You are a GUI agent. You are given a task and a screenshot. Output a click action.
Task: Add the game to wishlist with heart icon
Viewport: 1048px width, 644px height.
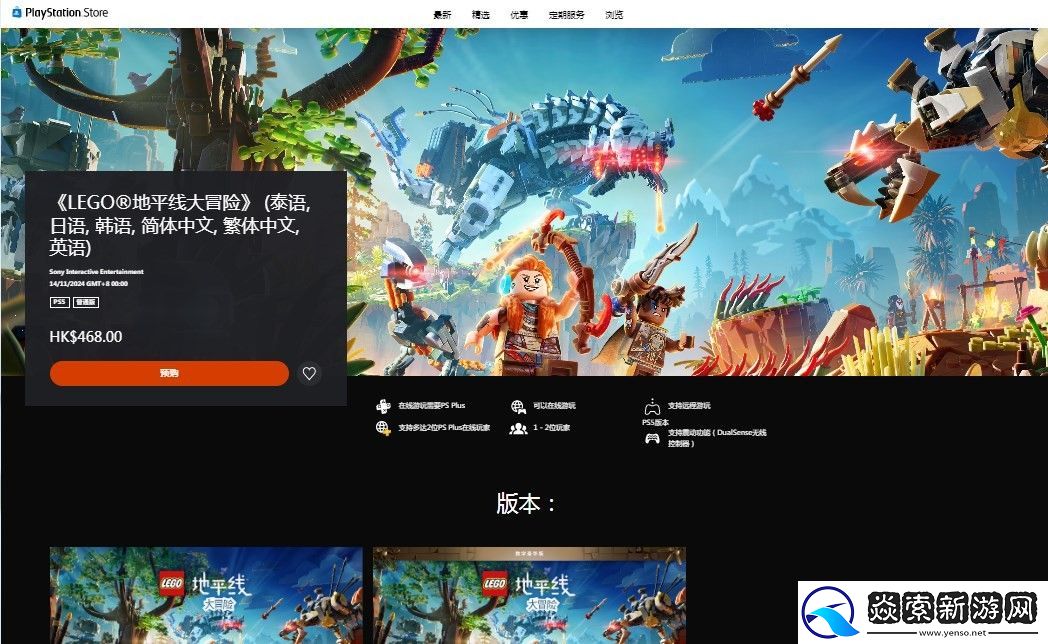309,373
